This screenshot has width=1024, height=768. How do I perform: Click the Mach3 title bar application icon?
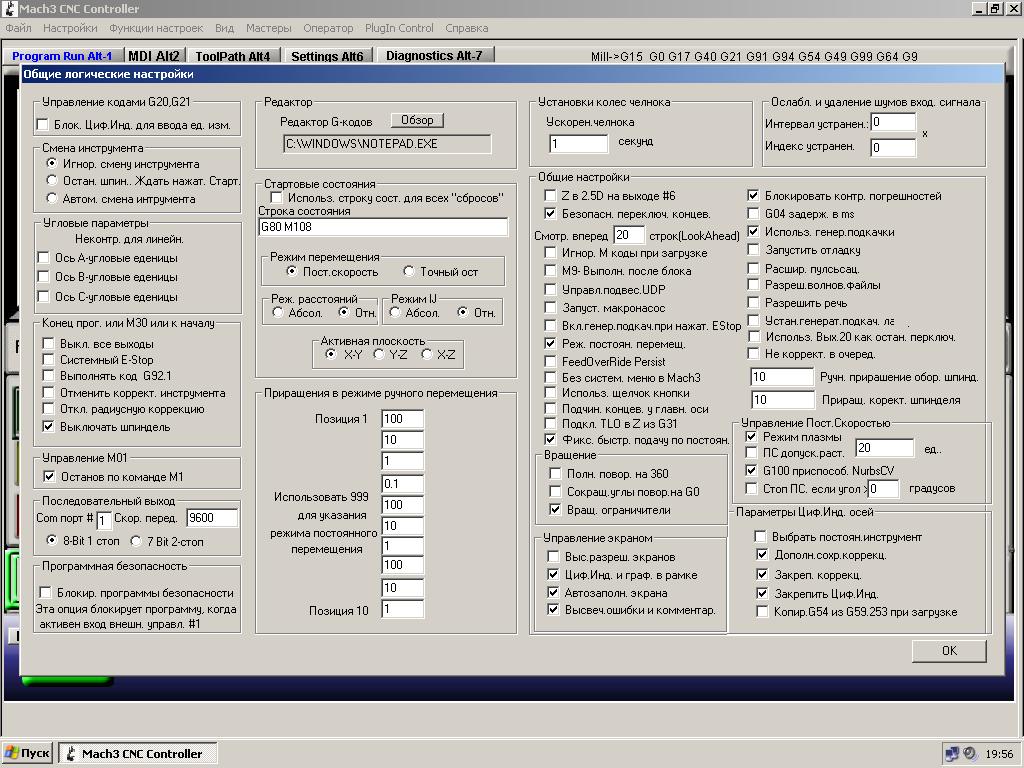[10, 8]
